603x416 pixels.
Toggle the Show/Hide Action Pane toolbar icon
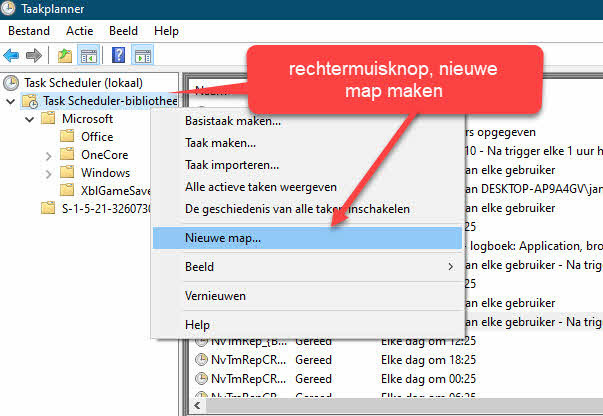point(143,56)
